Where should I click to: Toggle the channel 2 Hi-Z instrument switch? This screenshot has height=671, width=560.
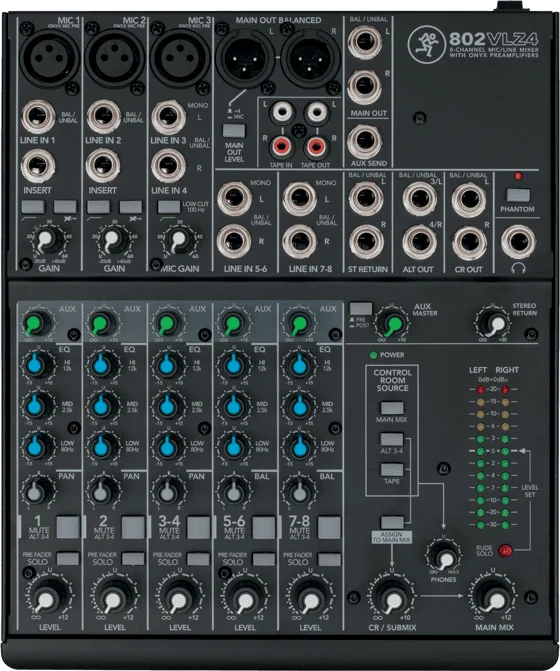tap(131, 207)
